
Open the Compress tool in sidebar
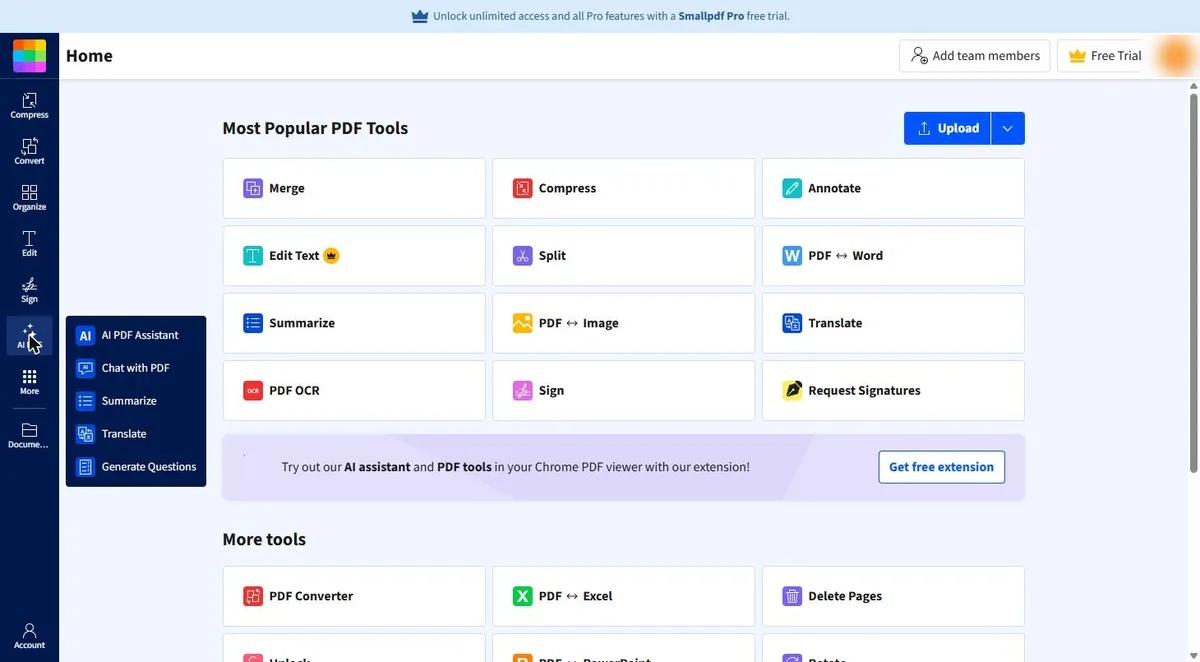29,105
